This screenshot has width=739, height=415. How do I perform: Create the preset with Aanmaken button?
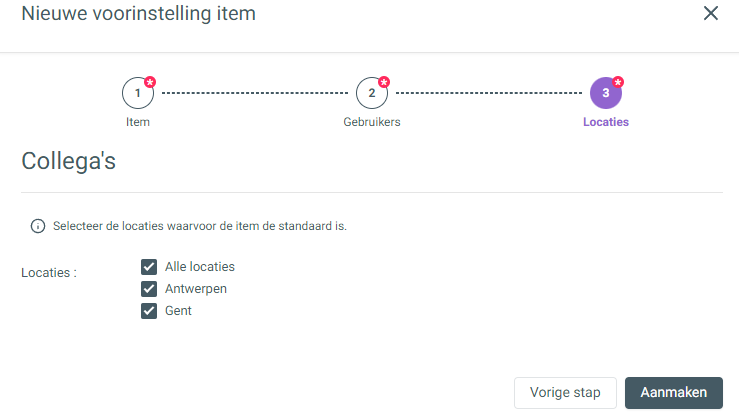(673, 392)
